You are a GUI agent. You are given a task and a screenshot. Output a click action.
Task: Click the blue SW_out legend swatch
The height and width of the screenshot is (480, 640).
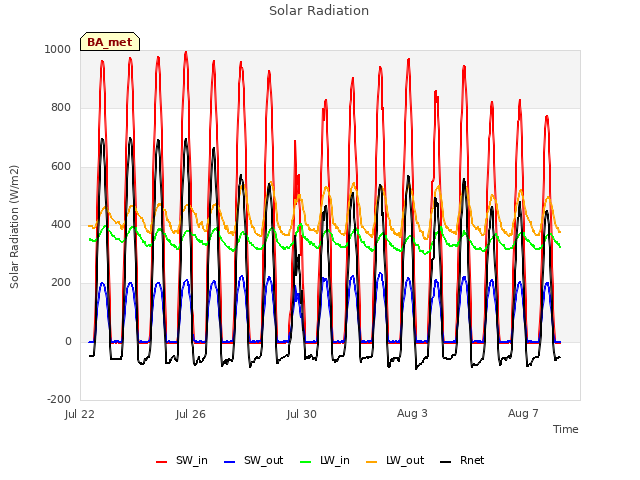click(x=230, y=462)
